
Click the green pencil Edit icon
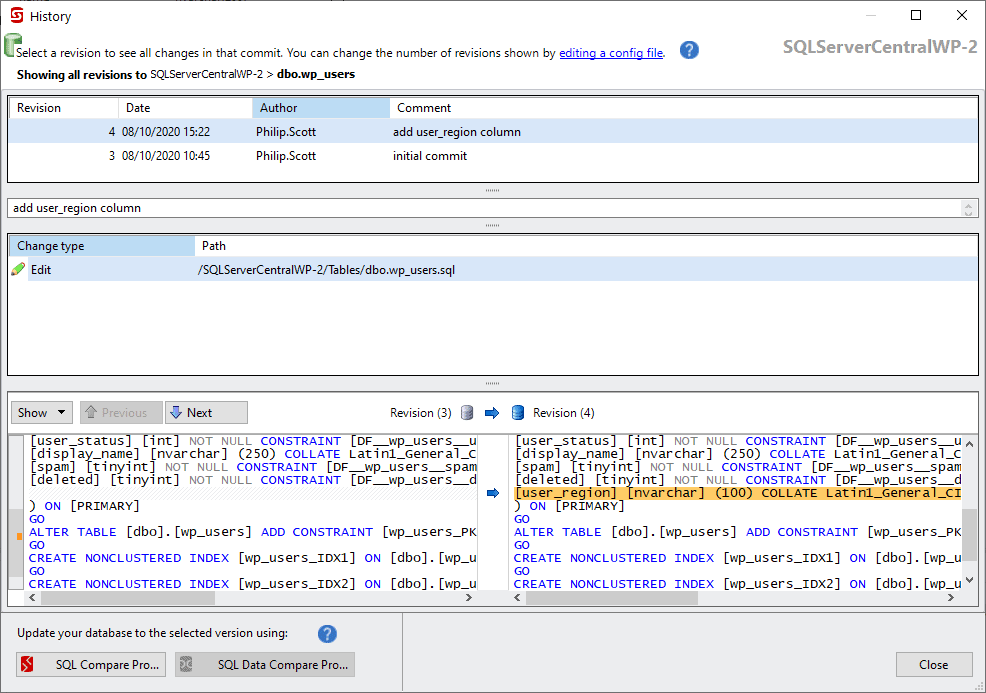(18, 270)
